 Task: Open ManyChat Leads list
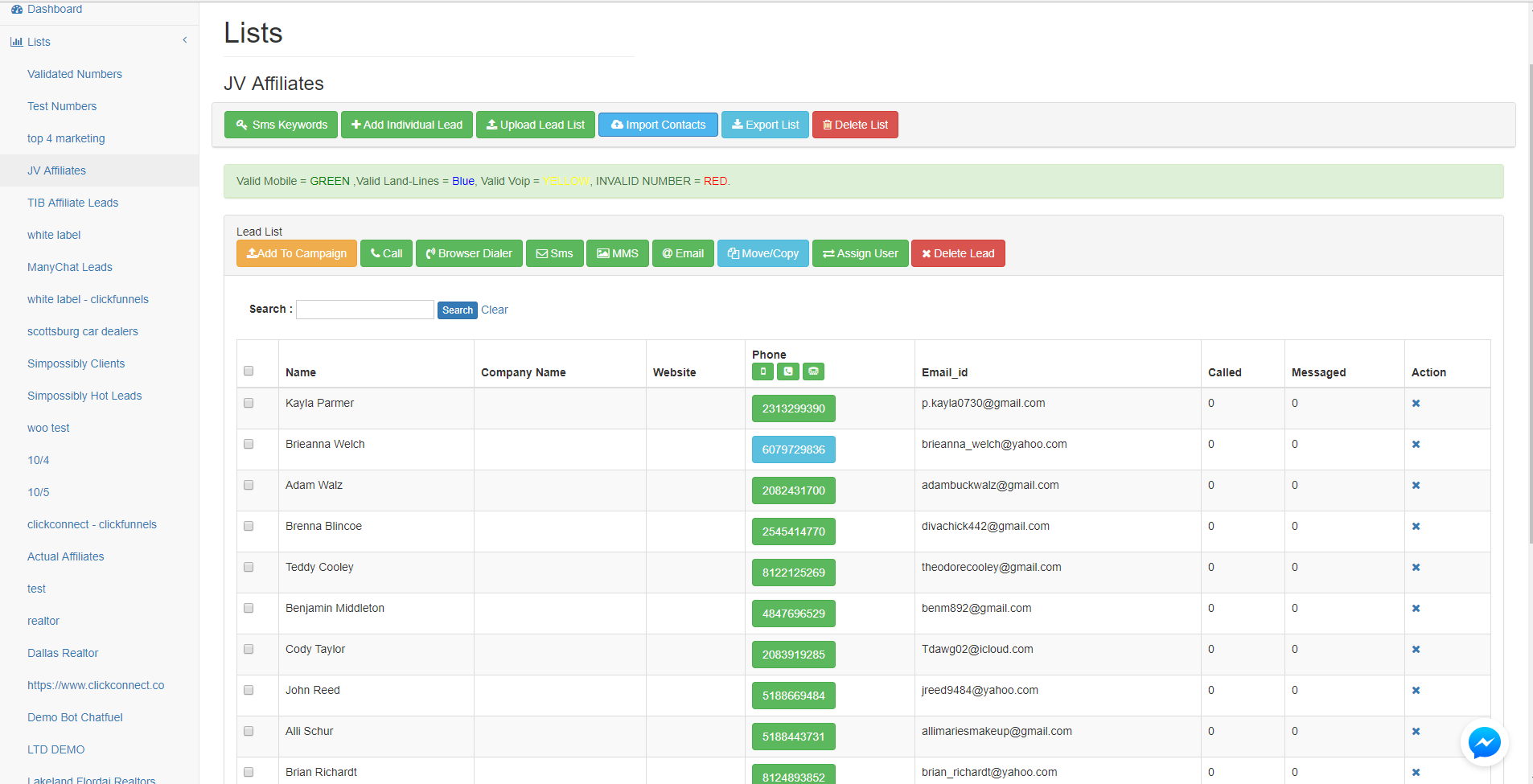[70, 267]
